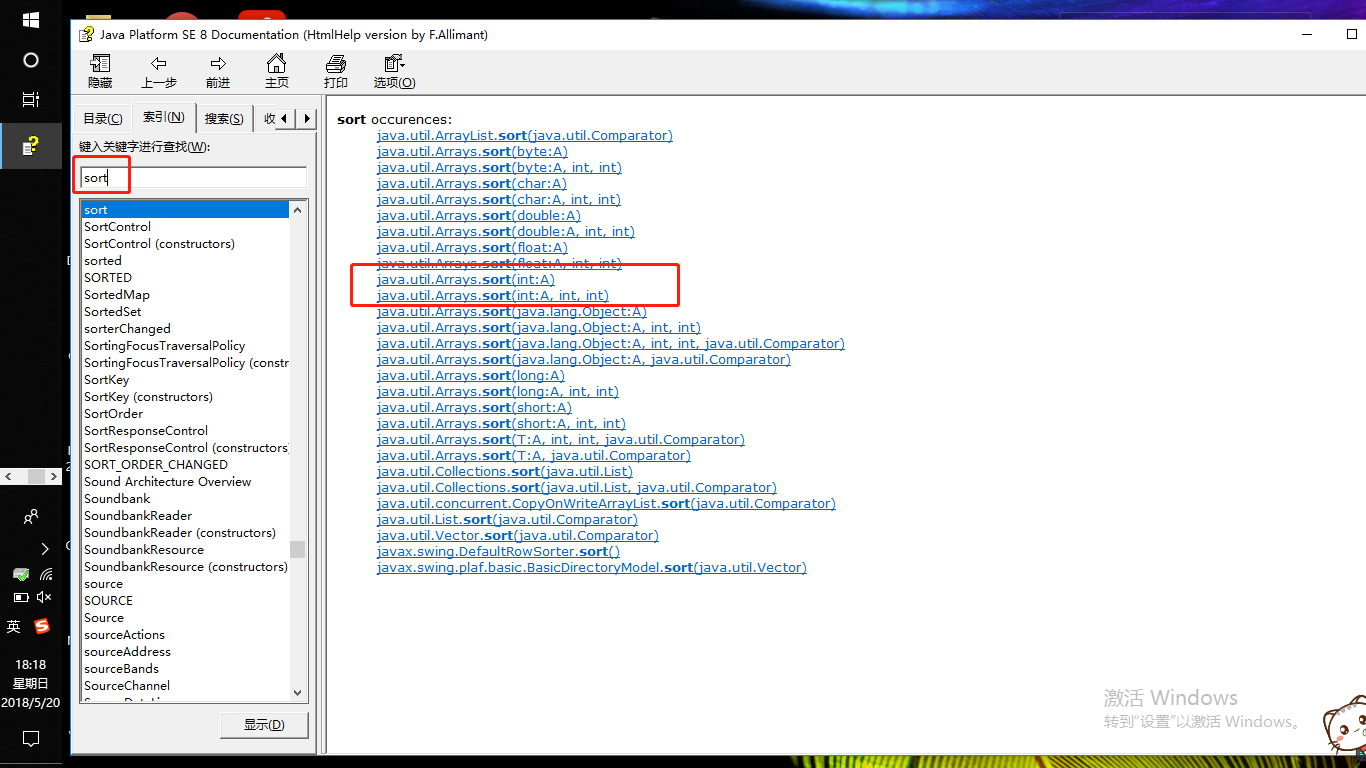Select 'Sound Architecture Overview' index entry
This screenshot has width=1366, height=768.
(x=168, y=482)
